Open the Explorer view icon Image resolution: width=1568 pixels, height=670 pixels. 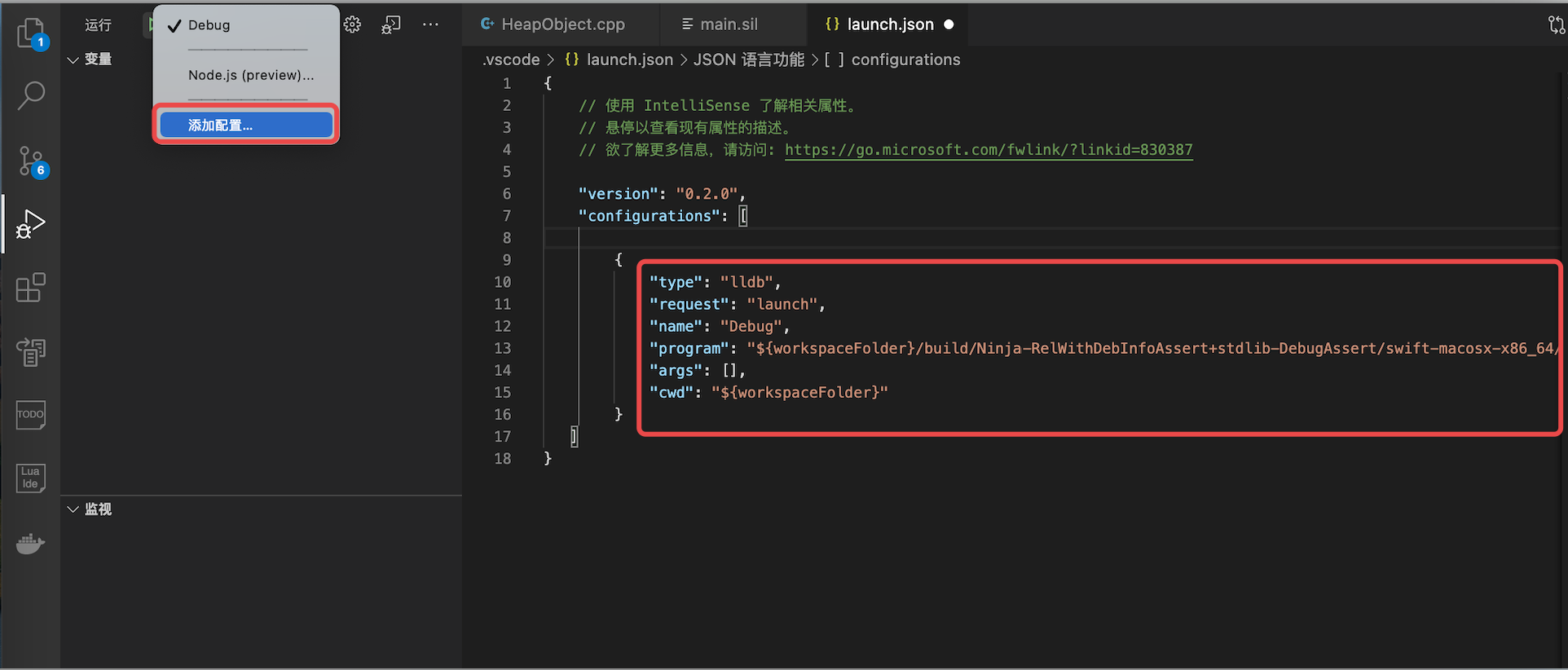pyautogui.click(x=31, y=33)
